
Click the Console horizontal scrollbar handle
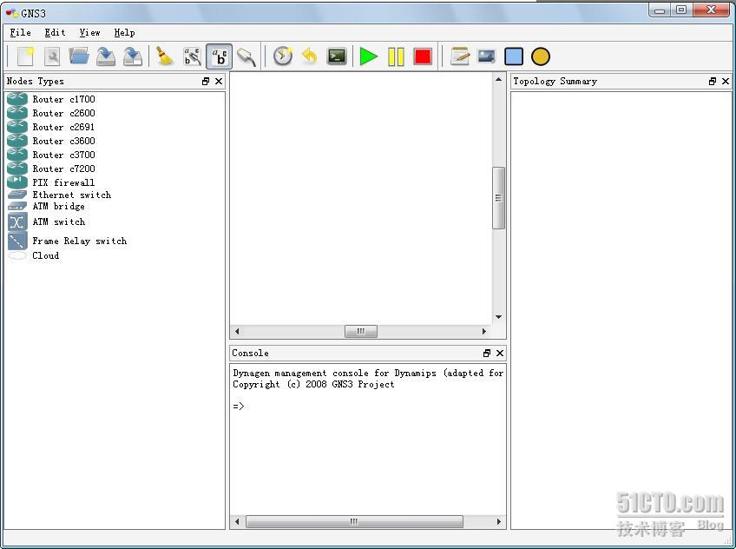click(354, 521)
